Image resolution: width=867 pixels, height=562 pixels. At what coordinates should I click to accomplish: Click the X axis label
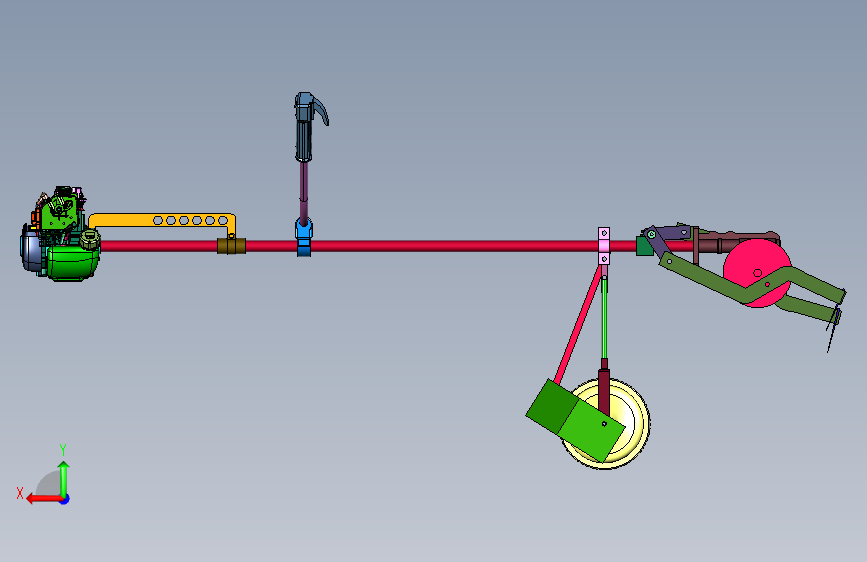tap(20, 493)
